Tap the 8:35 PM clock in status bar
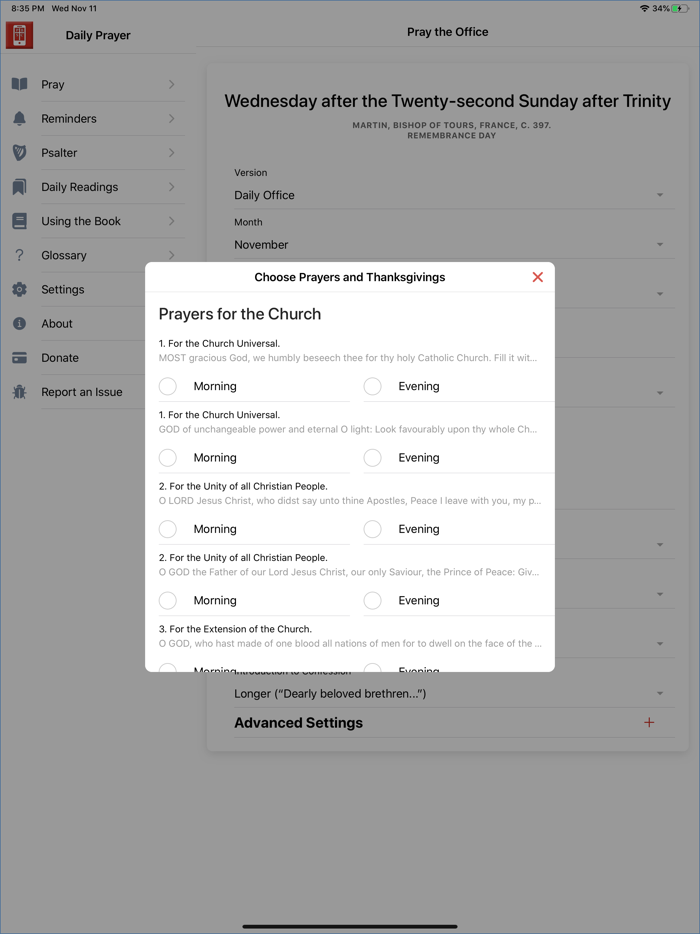700x934 pixels. [28, 8]
